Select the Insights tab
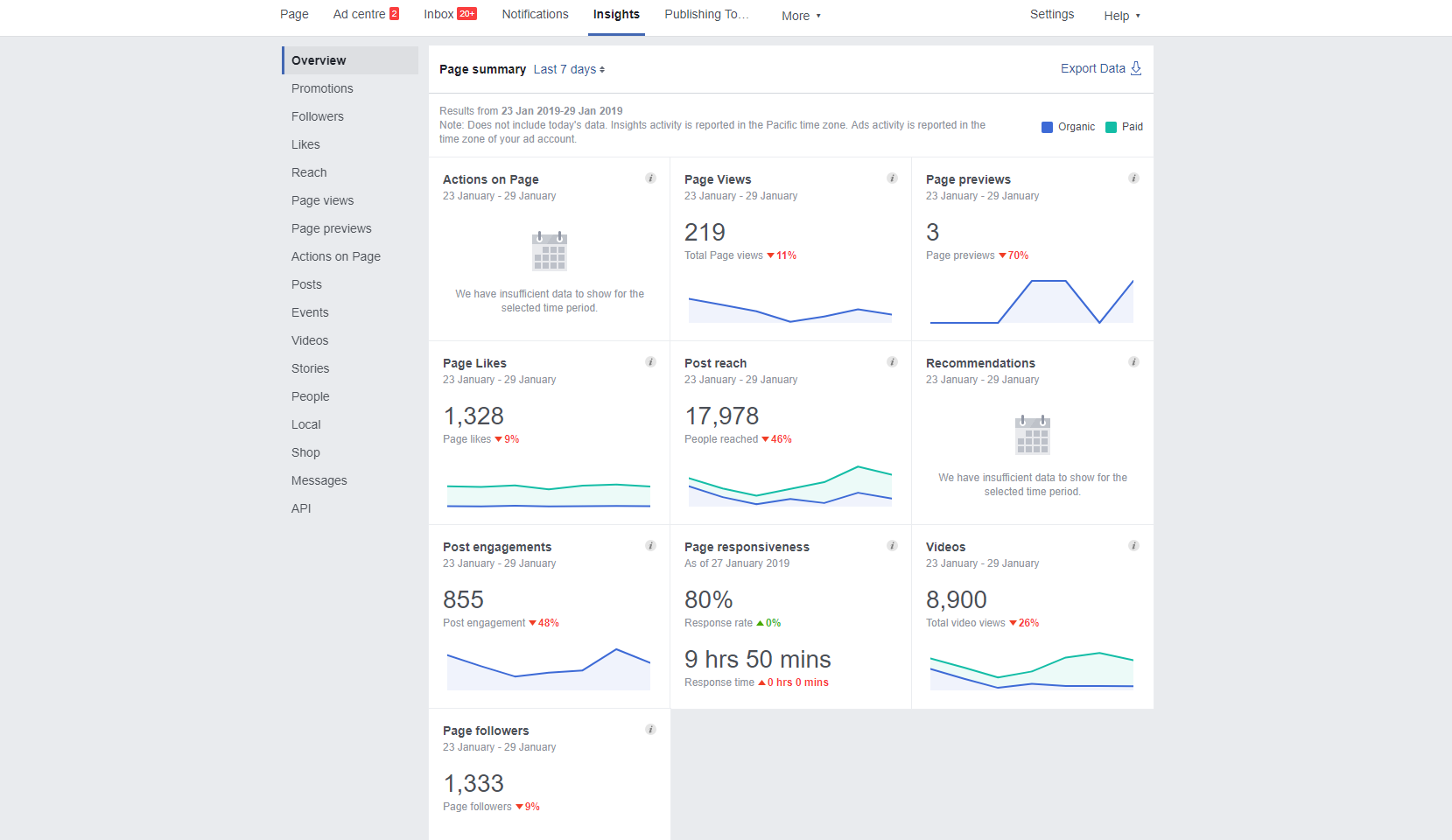The height and width of the screenshot is (840, 1452). [x=616, y=14]
